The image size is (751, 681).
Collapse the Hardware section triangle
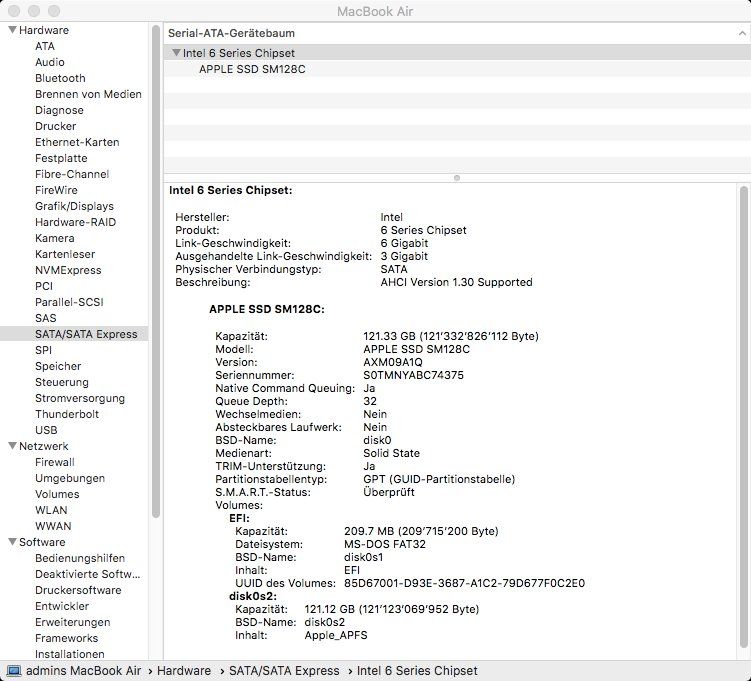(12, 30)
